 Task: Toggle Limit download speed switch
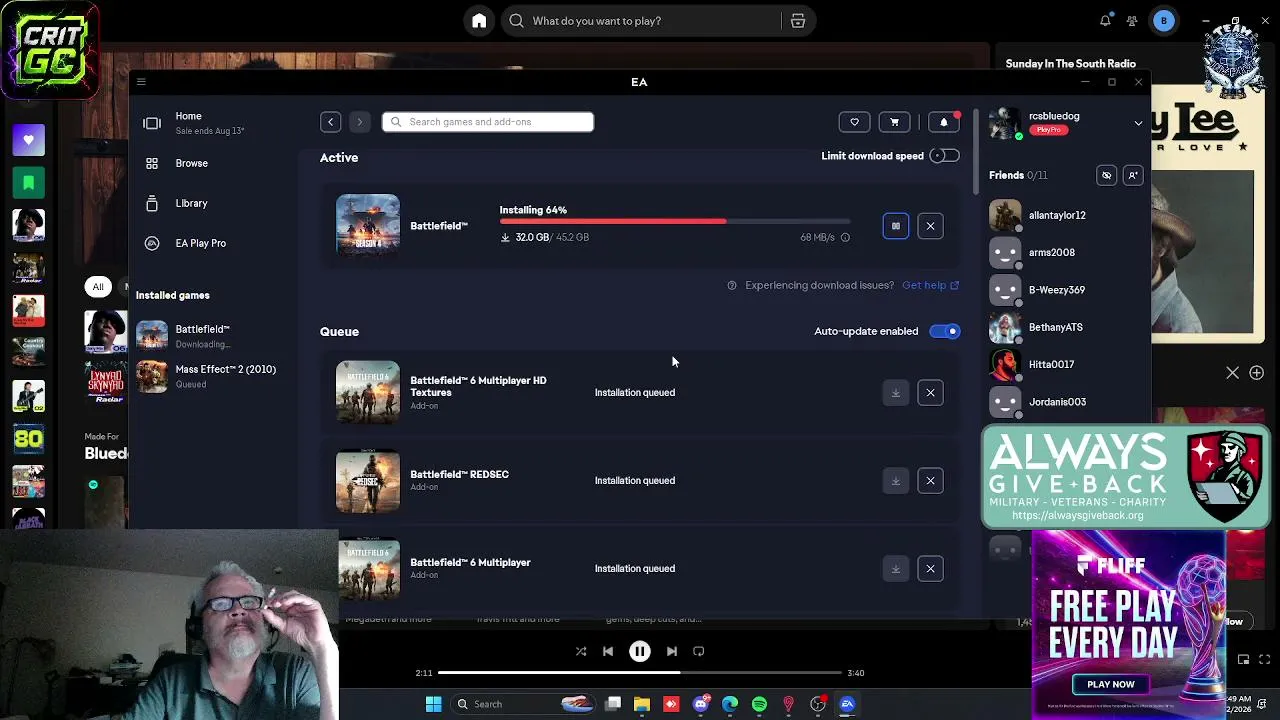(x=944, y=156)
